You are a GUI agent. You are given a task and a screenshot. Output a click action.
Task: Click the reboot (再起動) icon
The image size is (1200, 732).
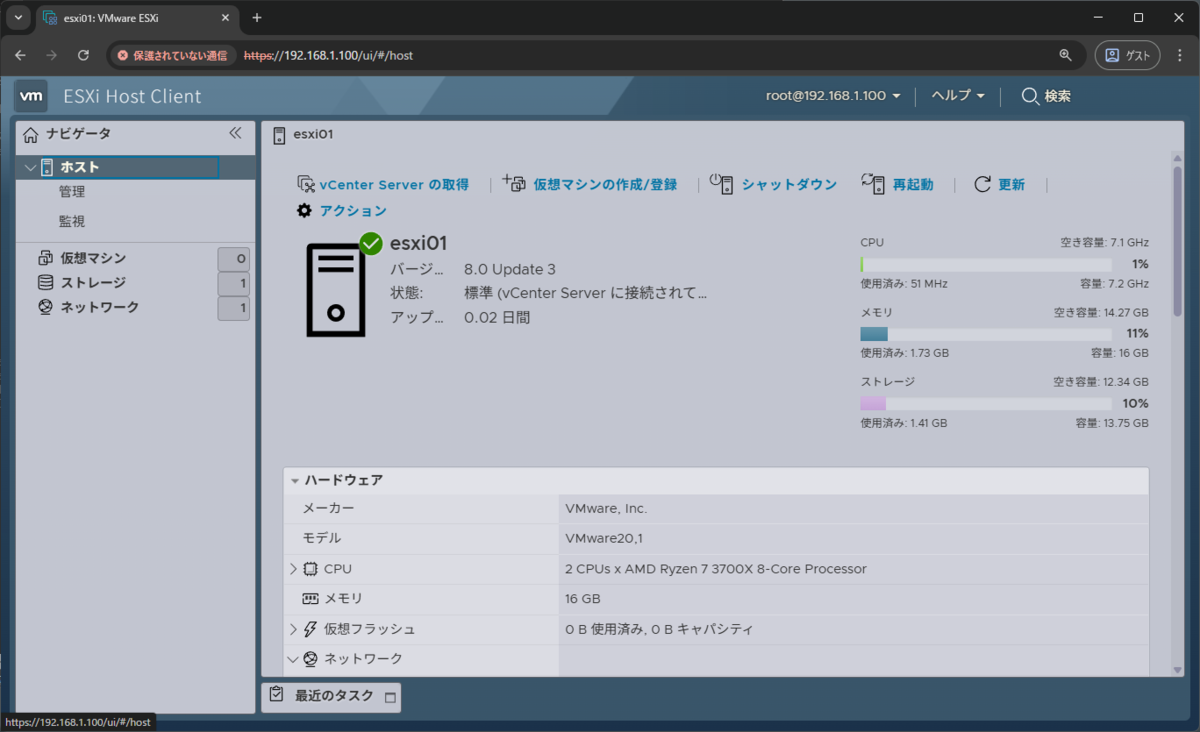click(874, 183)
